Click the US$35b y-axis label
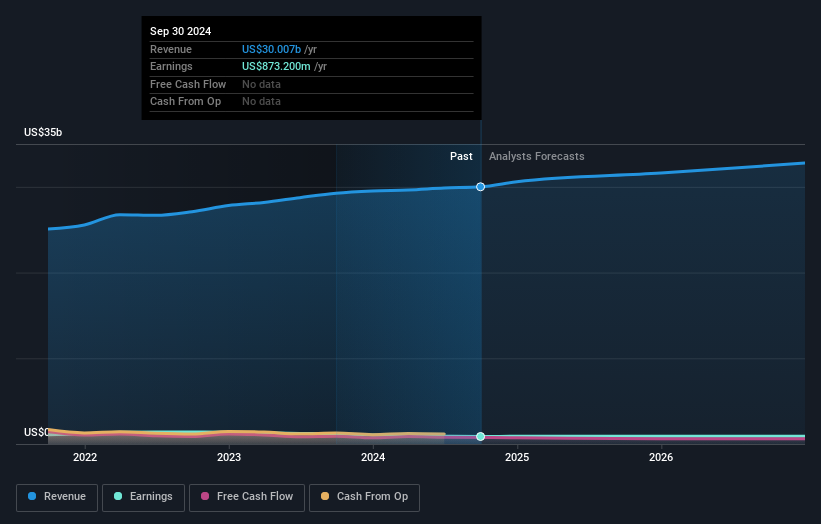821x524 pixels. [x=43, y=132]
